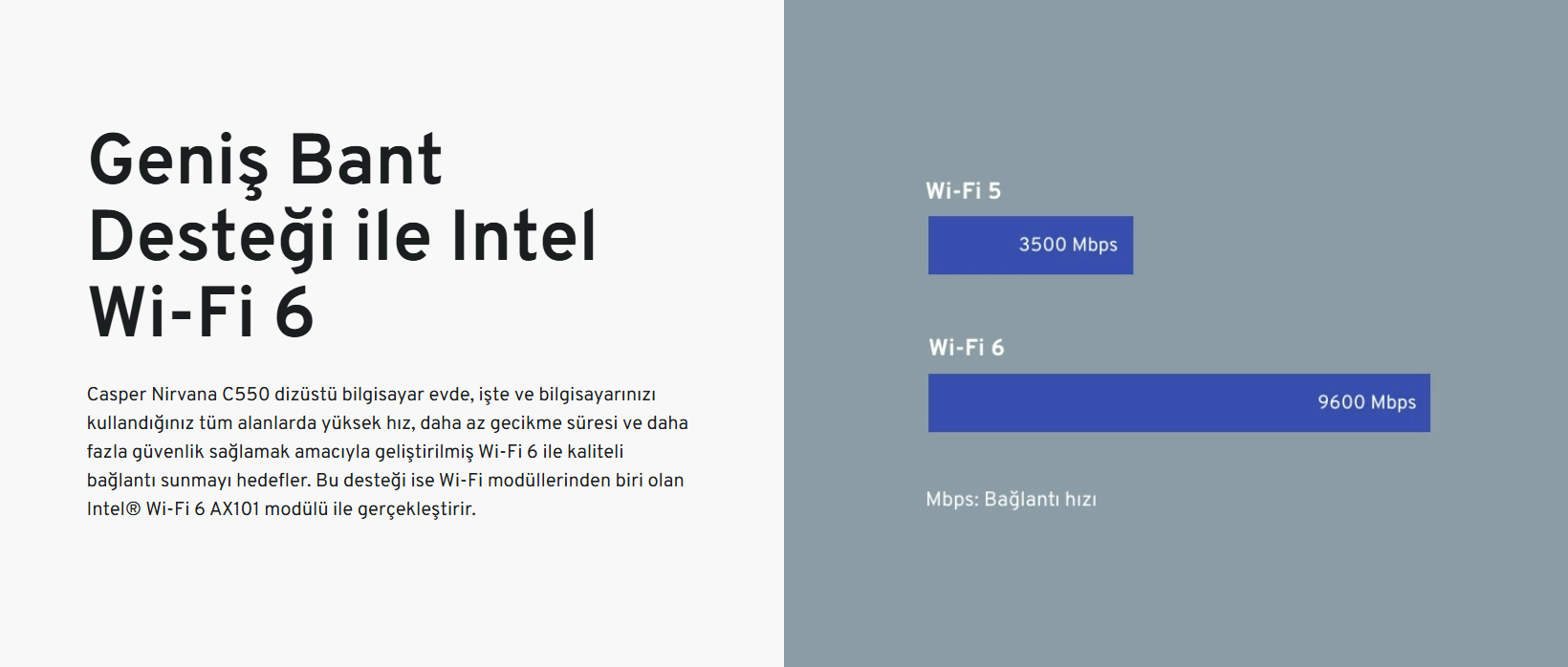Viewport: 1568px width, 667px height.
Task: Click the "Mbps: Bağlantı hızı" caption
Action: 1012,500
